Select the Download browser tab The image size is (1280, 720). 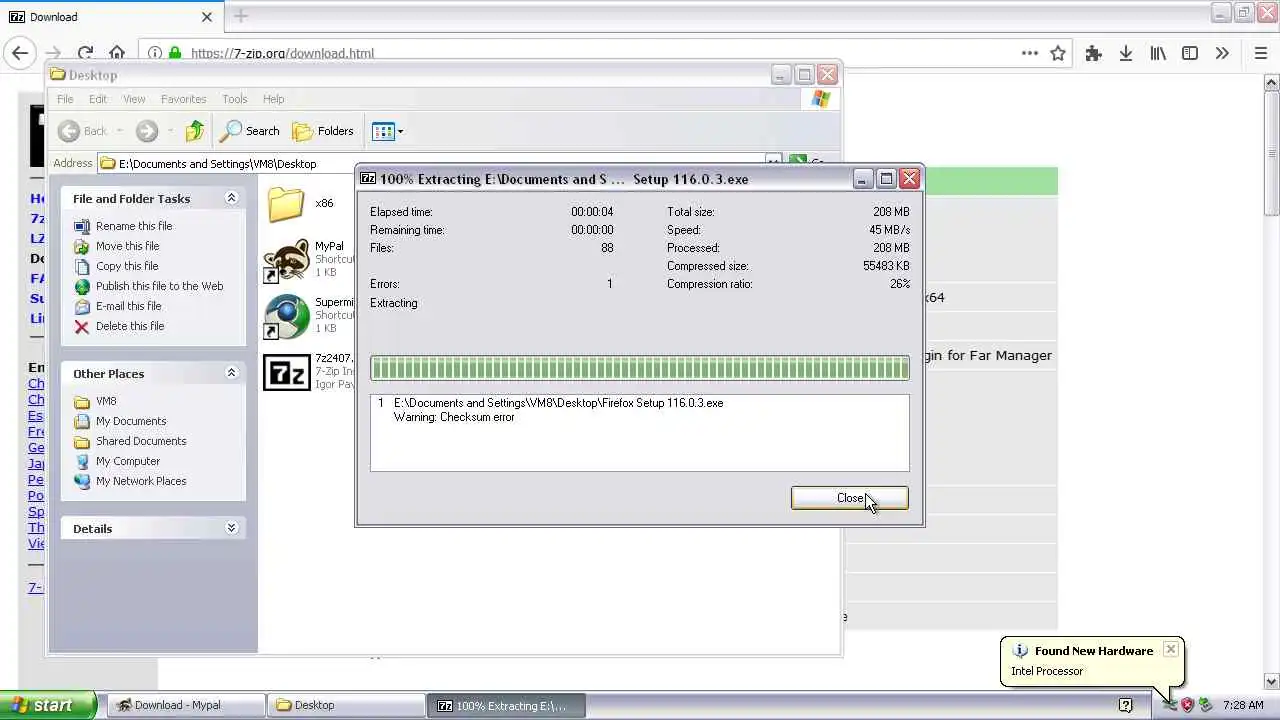pos(110,17)
